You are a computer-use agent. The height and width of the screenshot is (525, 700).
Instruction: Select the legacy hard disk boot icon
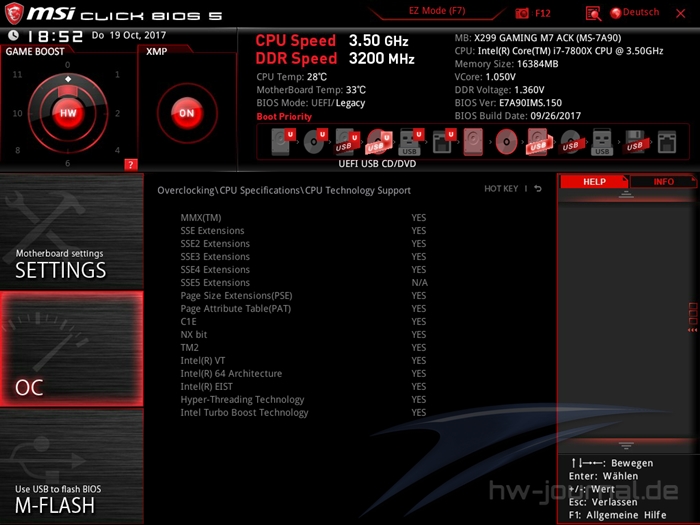473,142
